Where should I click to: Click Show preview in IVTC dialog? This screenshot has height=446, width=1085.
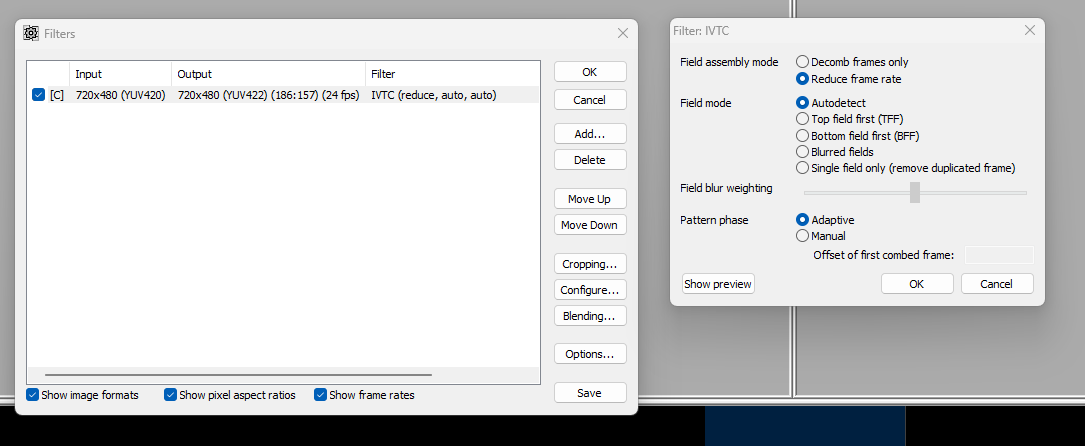tap(718, 284)
